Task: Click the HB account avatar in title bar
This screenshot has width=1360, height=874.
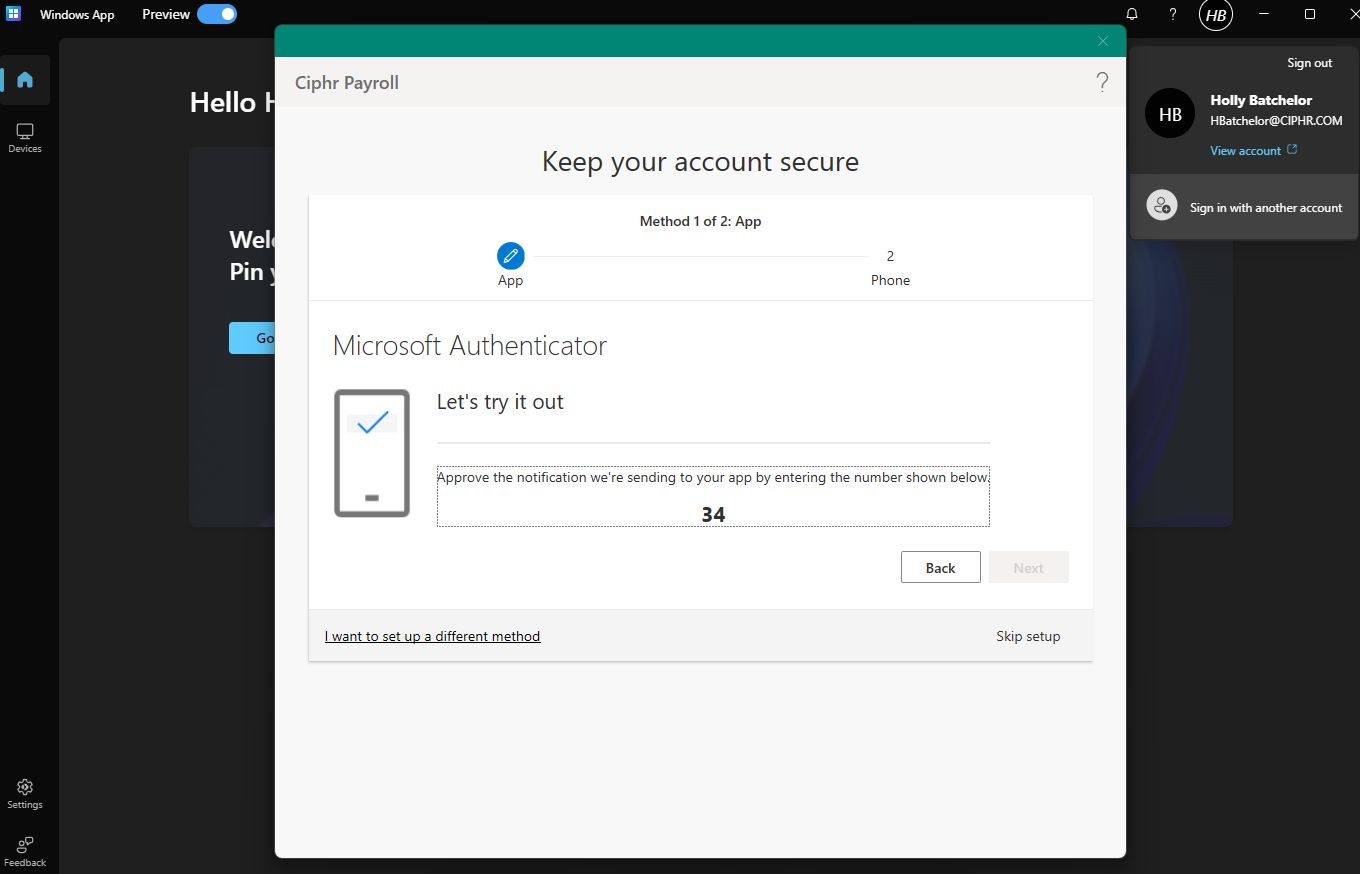Action: pos(1216,15)
